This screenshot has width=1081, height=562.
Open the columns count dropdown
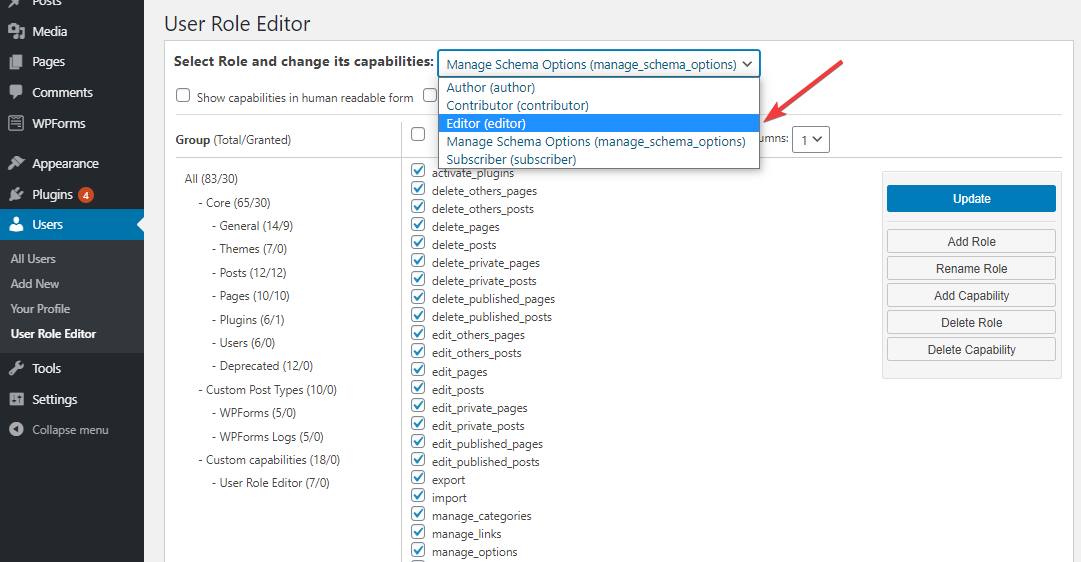point(811,139)
